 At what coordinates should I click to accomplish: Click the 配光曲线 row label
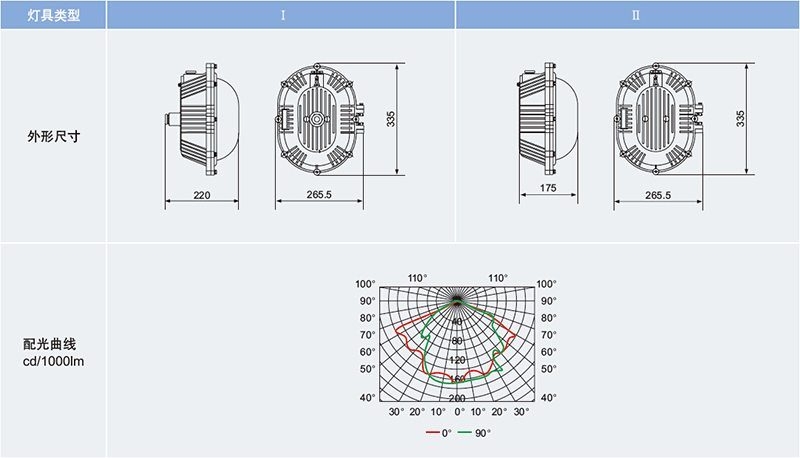tap(49, 344)
